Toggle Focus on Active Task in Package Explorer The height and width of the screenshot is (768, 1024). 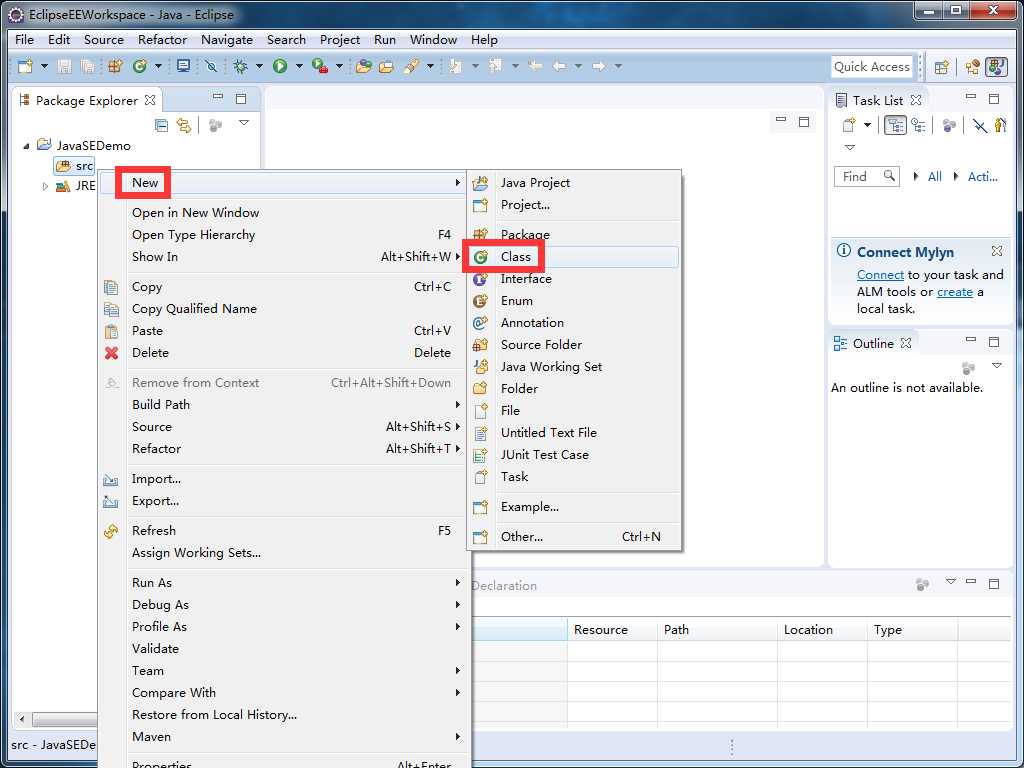(215, 125)
